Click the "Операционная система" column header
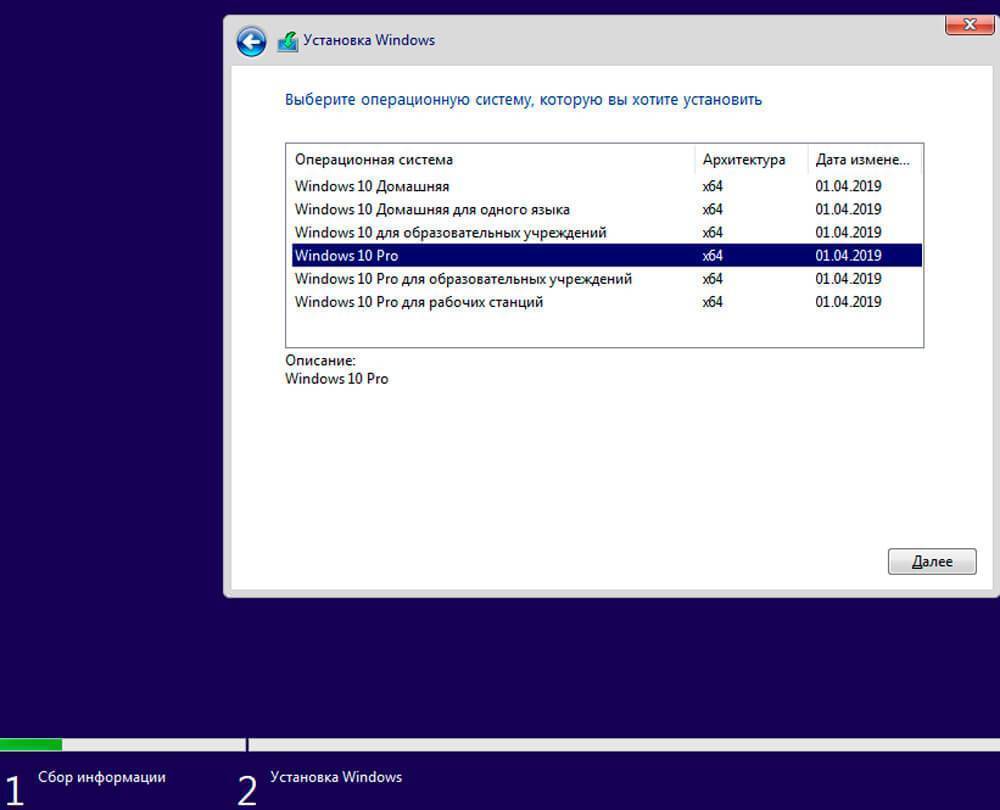The image size is (1000, 810). tap(374, 160)
